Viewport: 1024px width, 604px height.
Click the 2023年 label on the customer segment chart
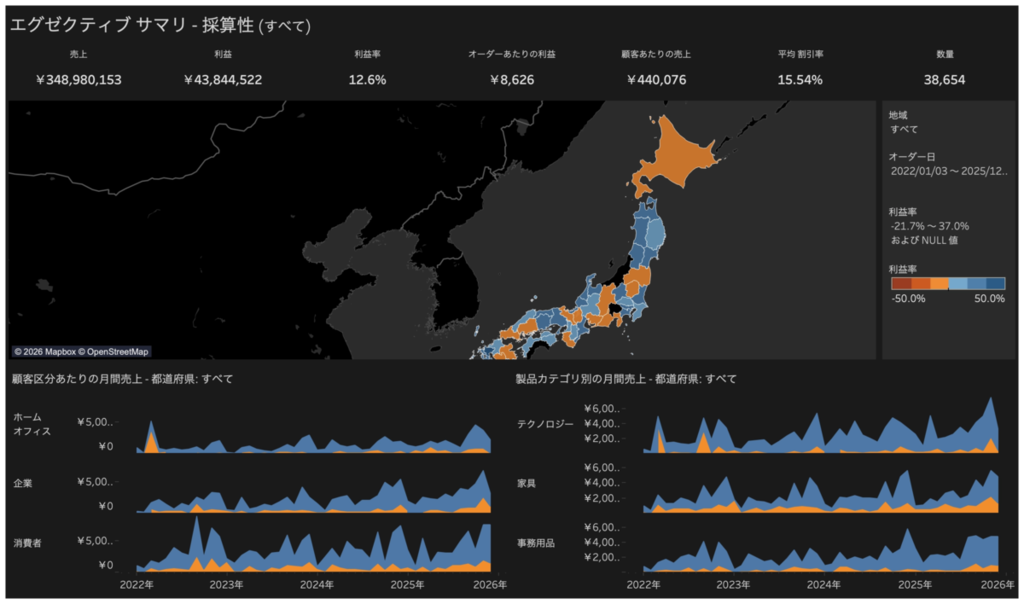pyautogui.click(x=226, y=584)
